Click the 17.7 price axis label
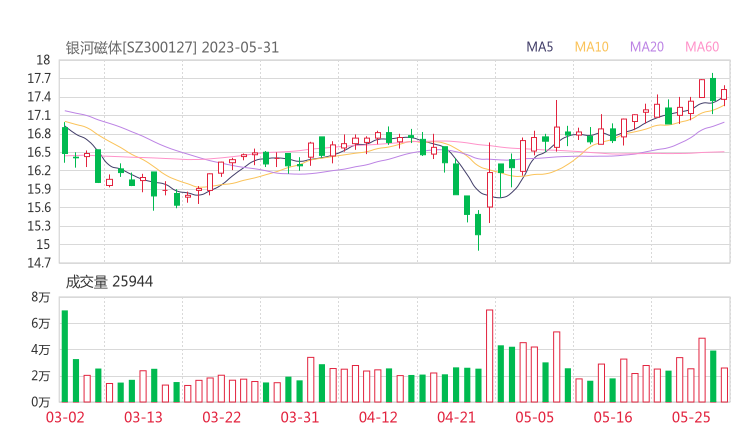 pyautogui.click(x=39, y=78)
